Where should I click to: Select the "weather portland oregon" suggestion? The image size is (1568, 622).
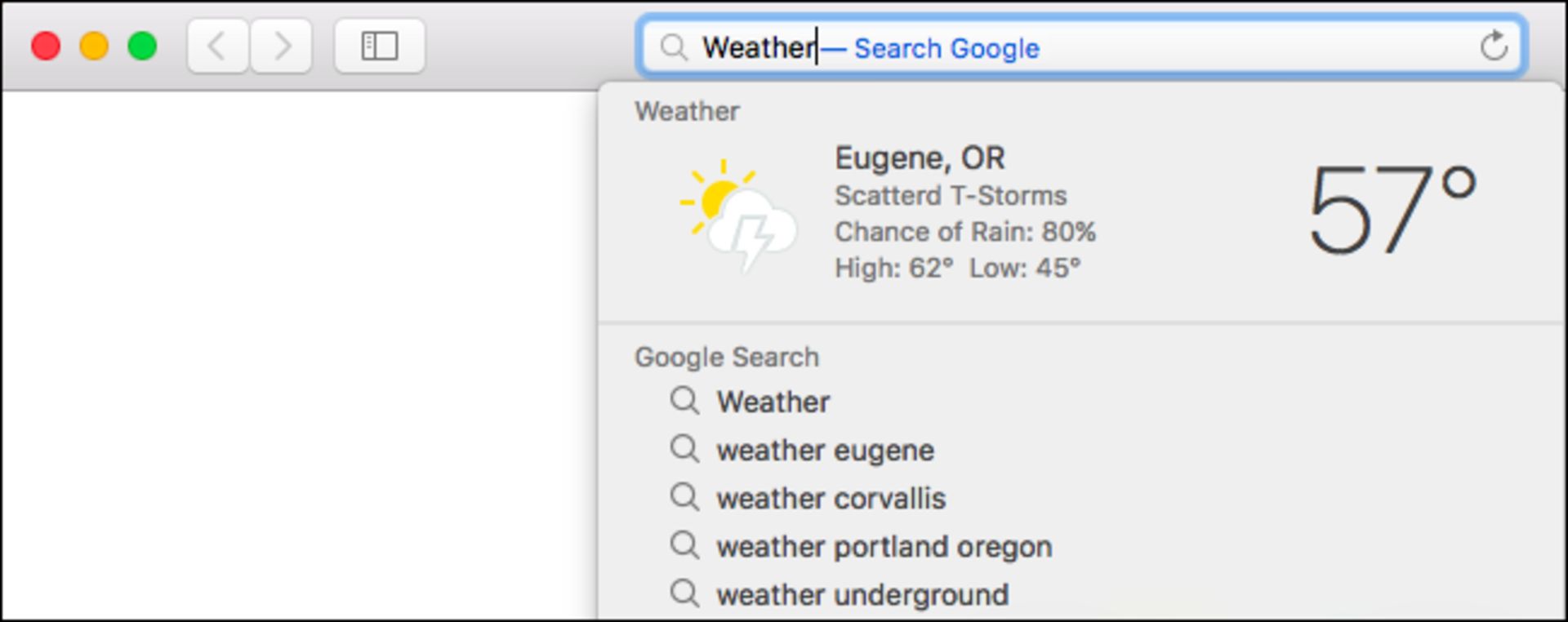884,546
